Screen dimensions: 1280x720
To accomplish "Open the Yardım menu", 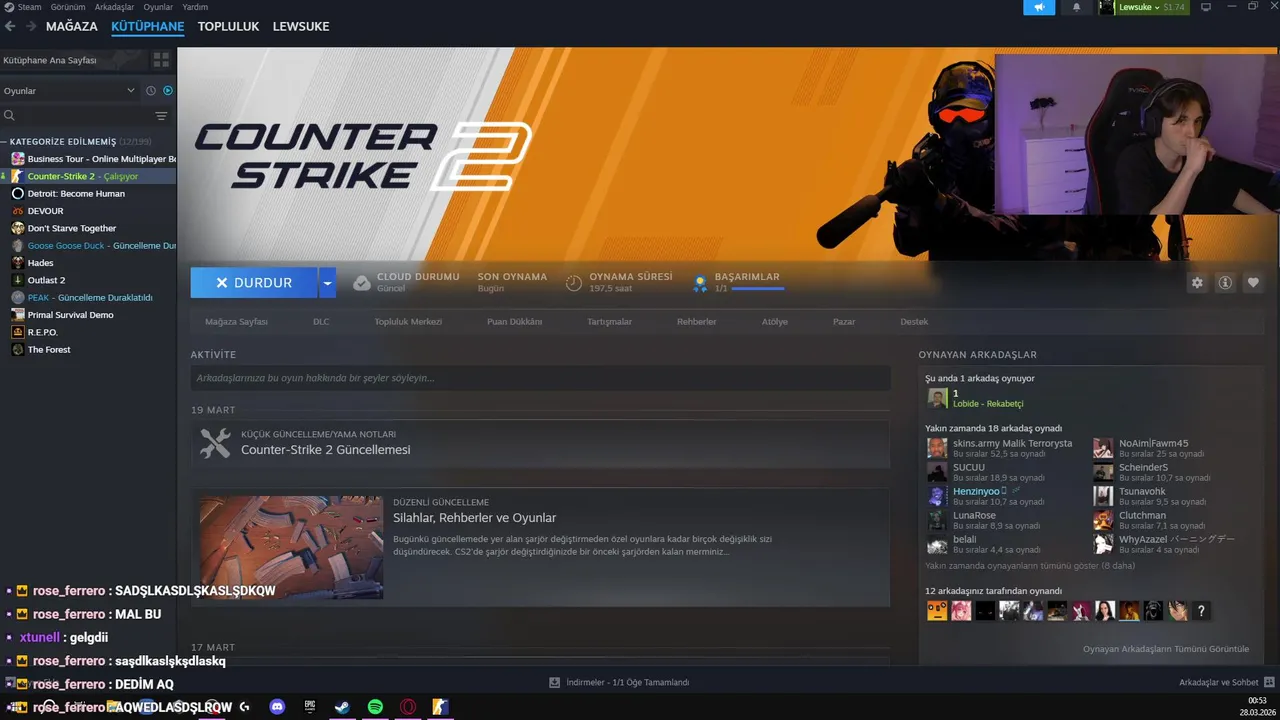I will click(195, 7).
